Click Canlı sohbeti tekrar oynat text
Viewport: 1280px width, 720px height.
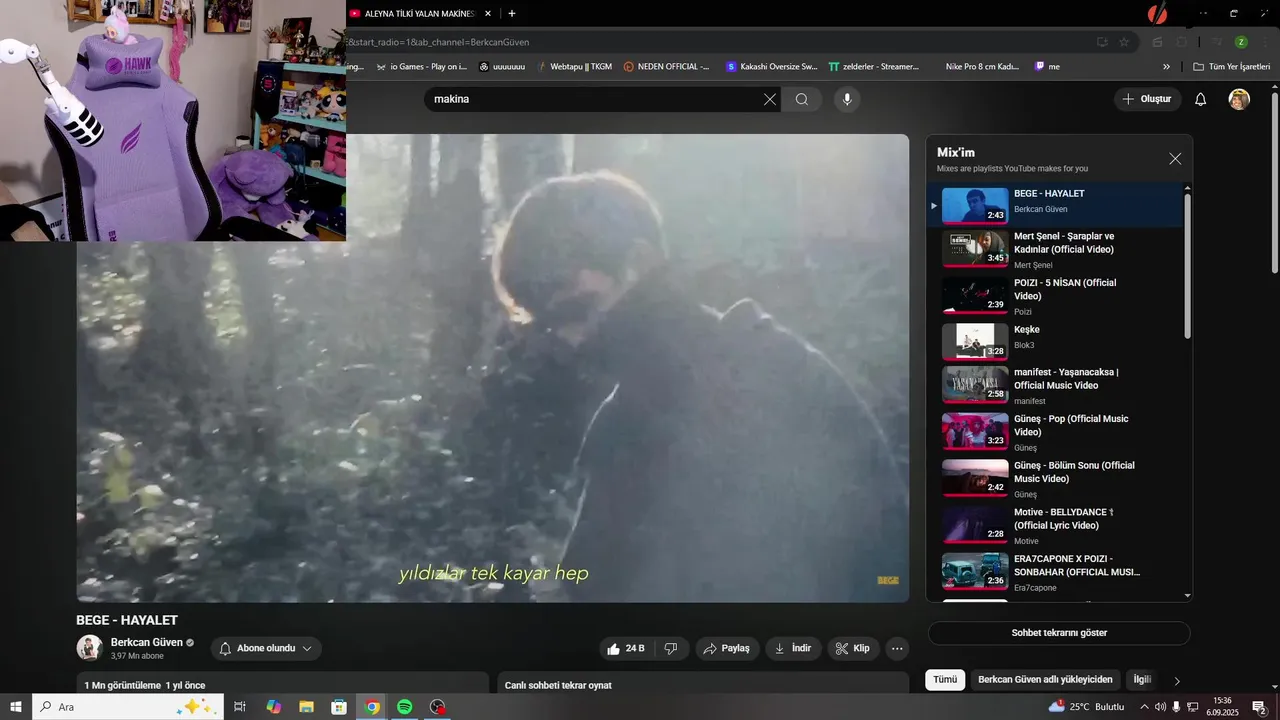tap(558, 685)
